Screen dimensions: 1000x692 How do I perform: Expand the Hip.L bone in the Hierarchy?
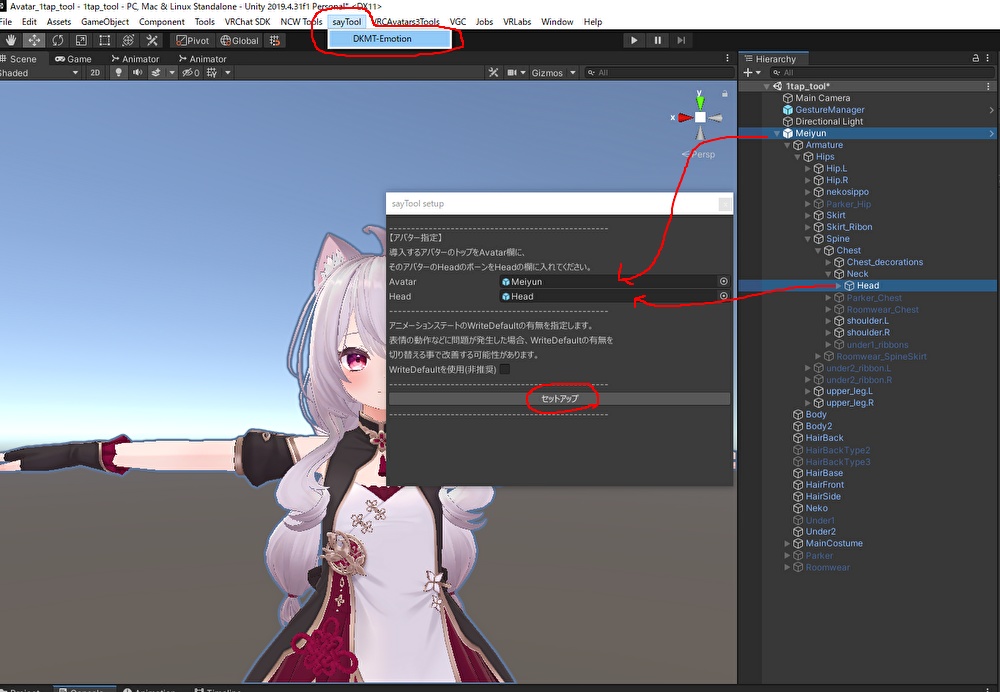(x=808, y=168)
